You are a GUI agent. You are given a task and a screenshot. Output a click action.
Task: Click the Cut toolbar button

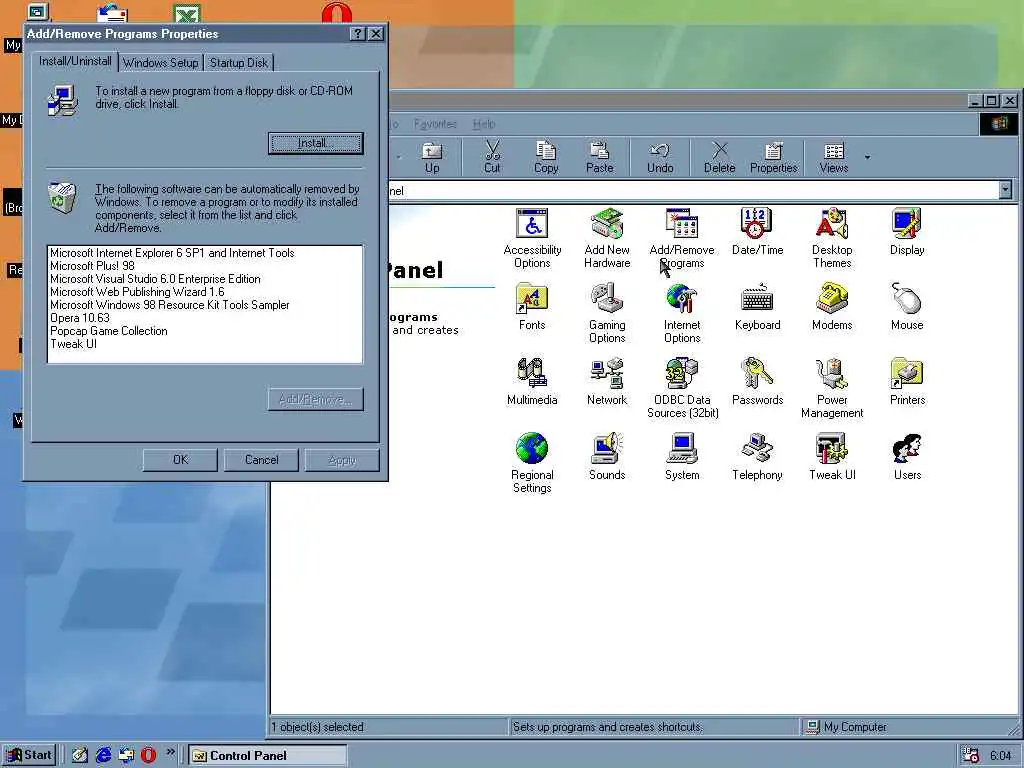coord(492,158)
